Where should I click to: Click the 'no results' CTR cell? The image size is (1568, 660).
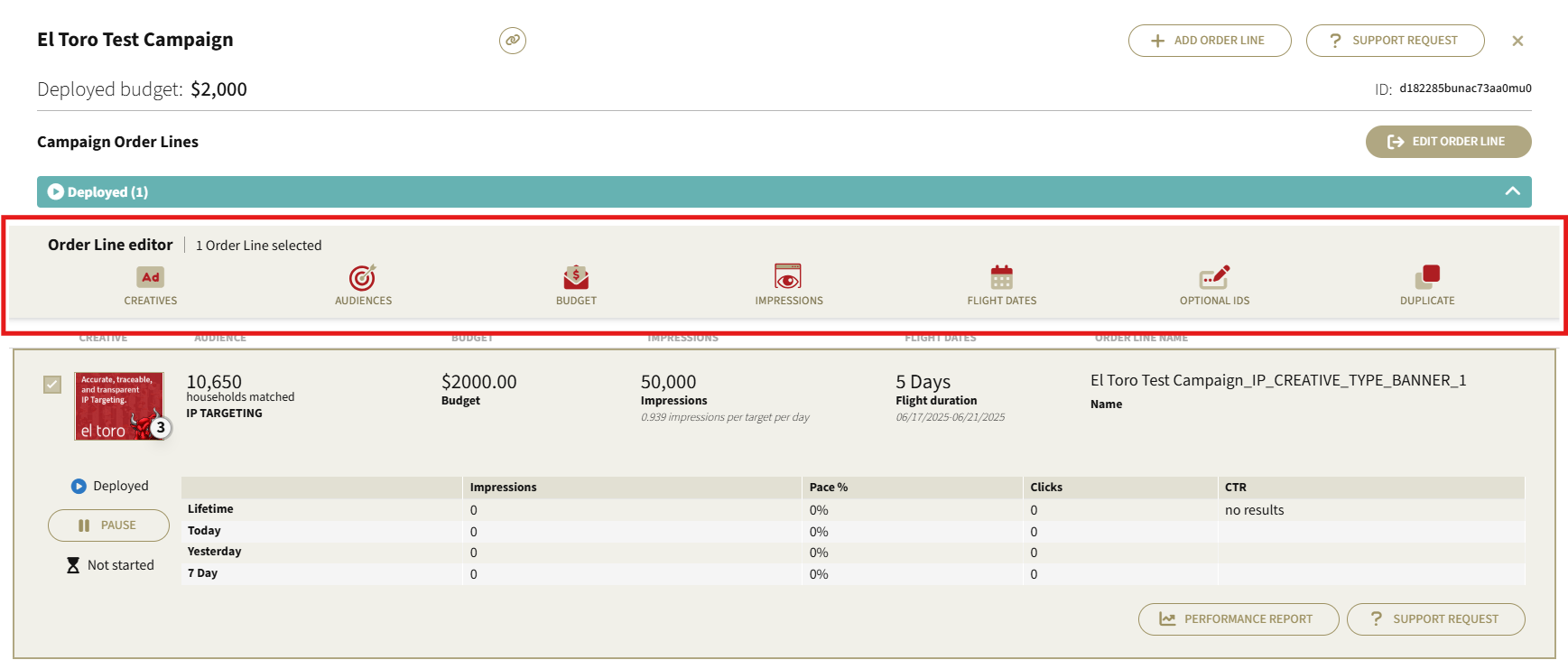[1254, 510]
